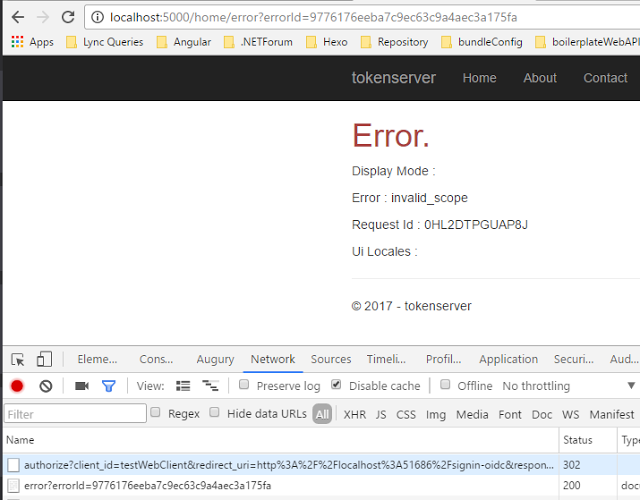Clear the network log with the clear icon
Image resolution: width=640 pixels, height=500 pixels.
click(x=46, y=386)
